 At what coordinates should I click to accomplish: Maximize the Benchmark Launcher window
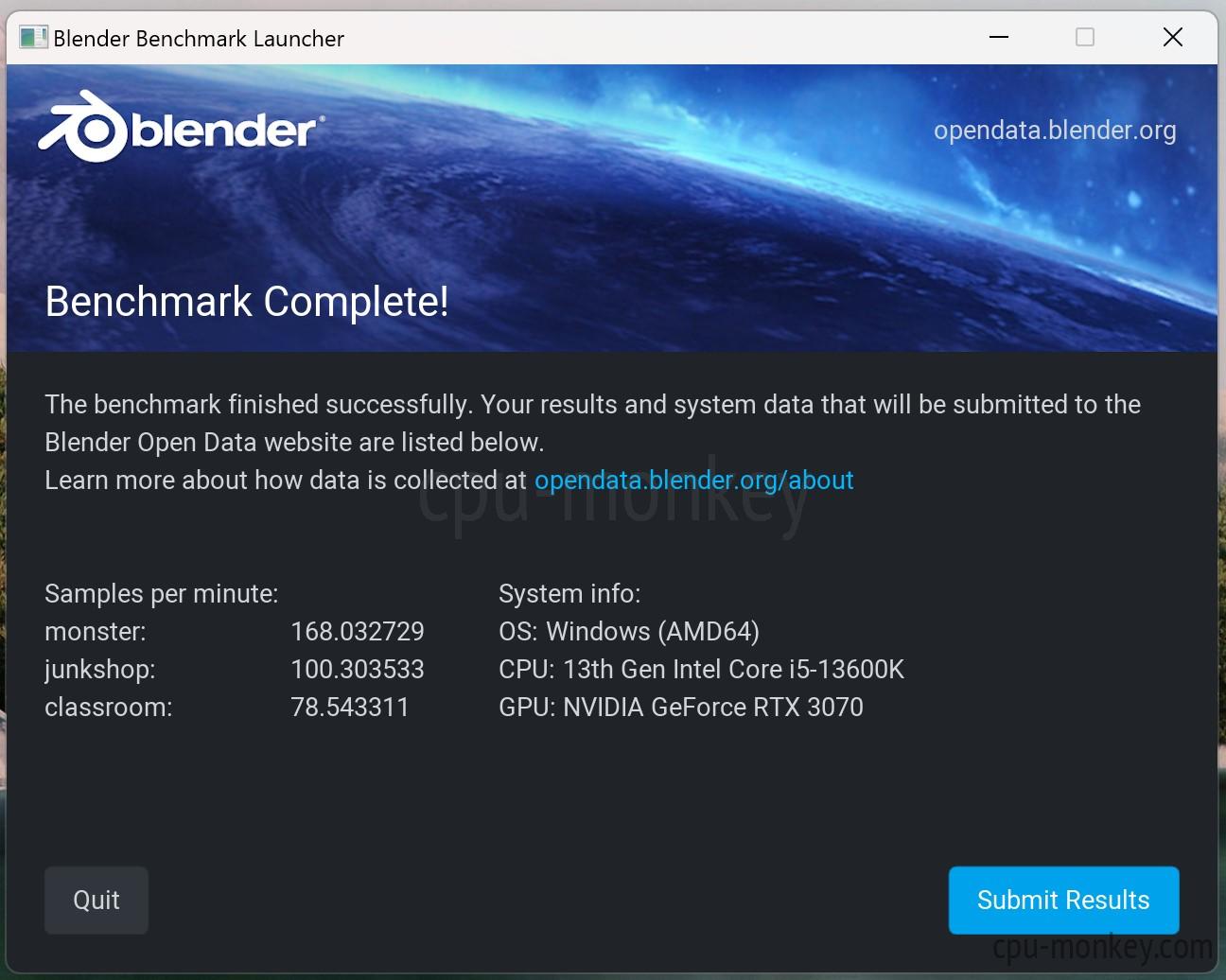[1085, 38]
